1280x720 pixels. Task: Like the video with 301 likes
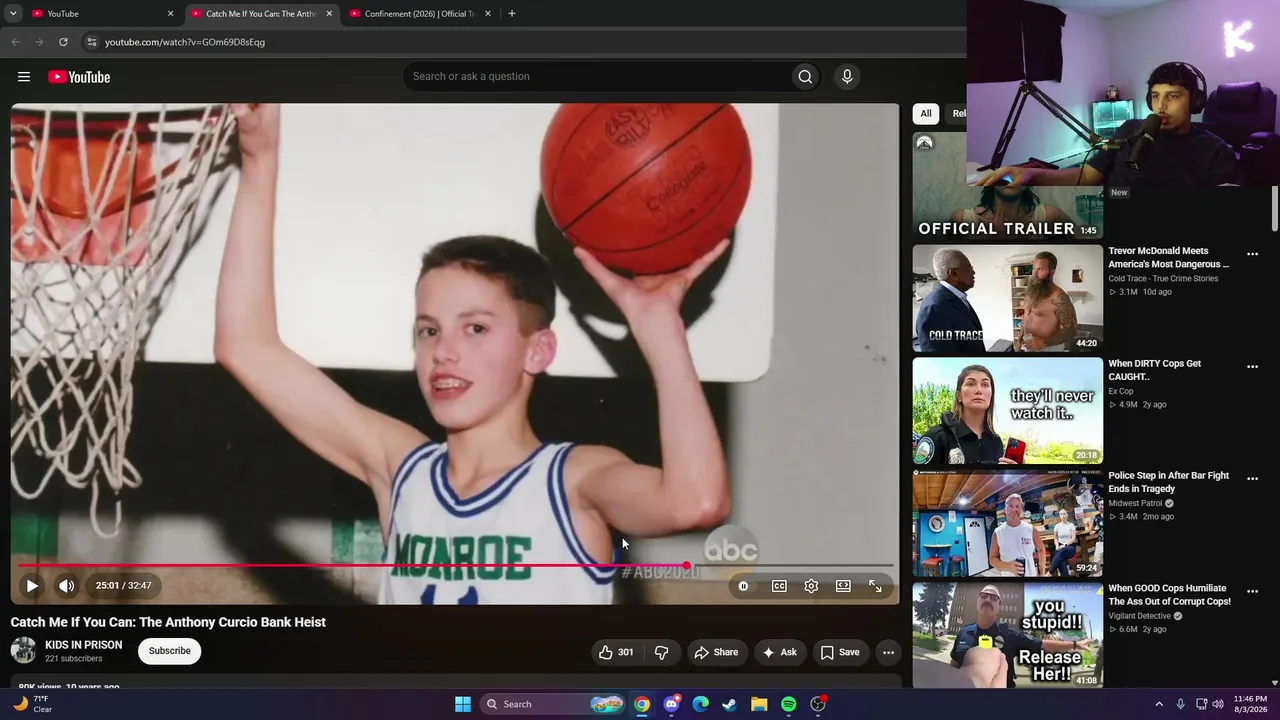[616, 652]
